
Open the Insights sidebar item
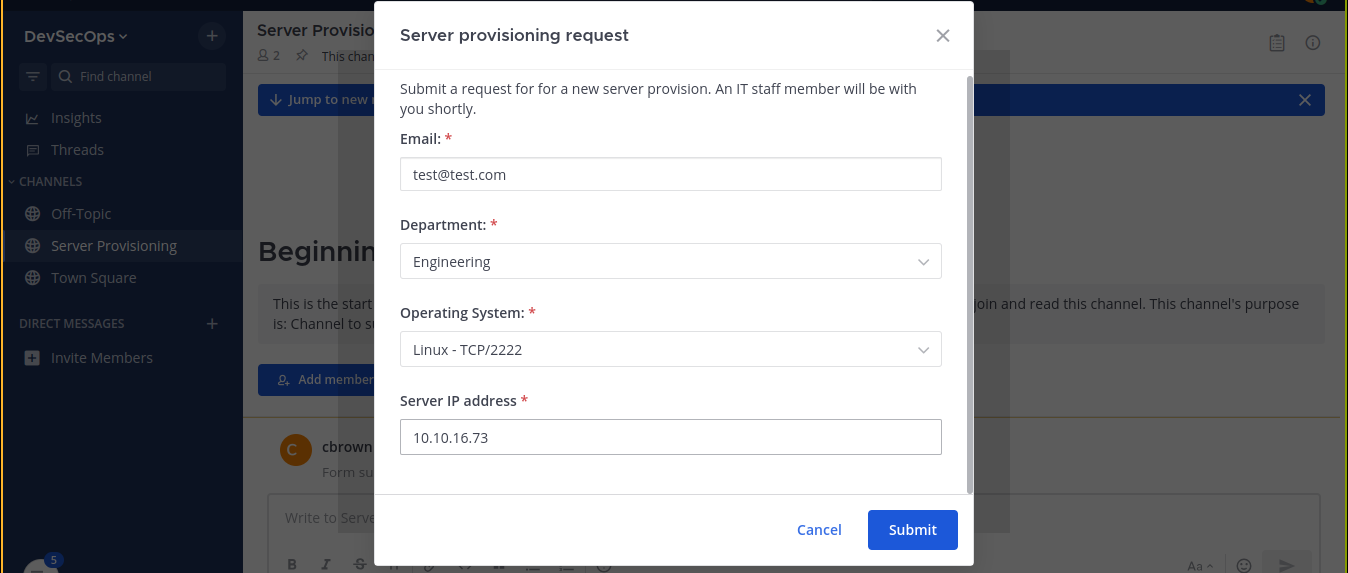tap(76, 118)
